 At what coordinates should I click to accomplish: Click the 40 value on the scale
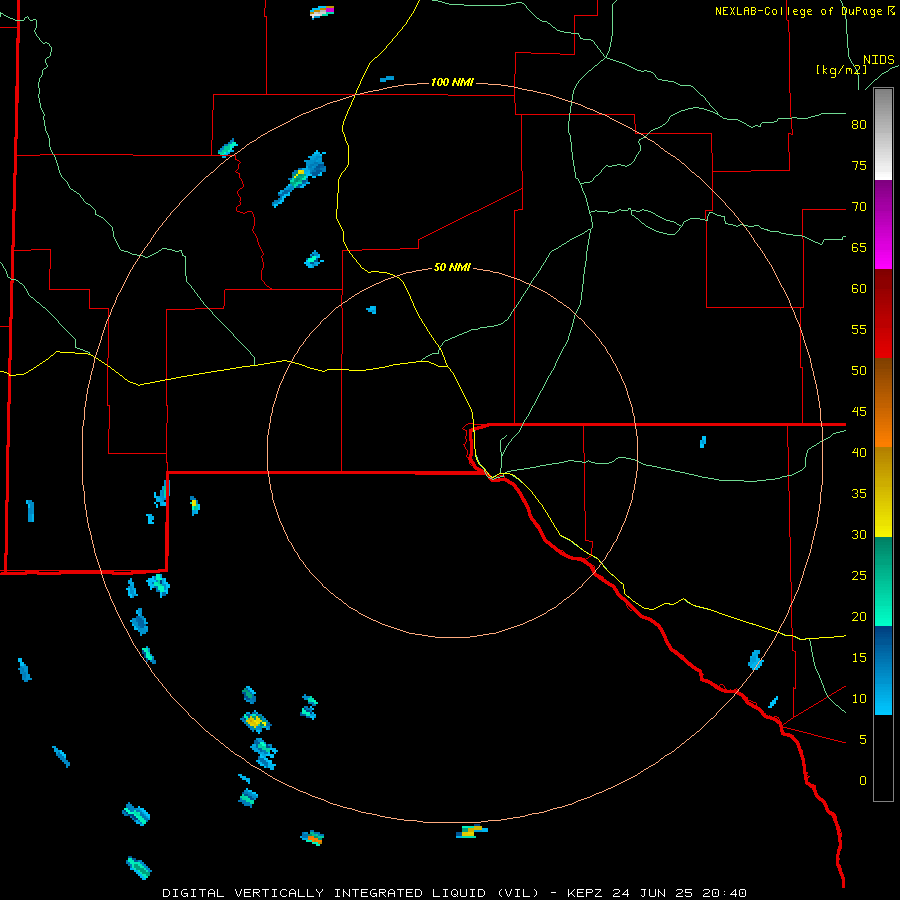point(859,452)
